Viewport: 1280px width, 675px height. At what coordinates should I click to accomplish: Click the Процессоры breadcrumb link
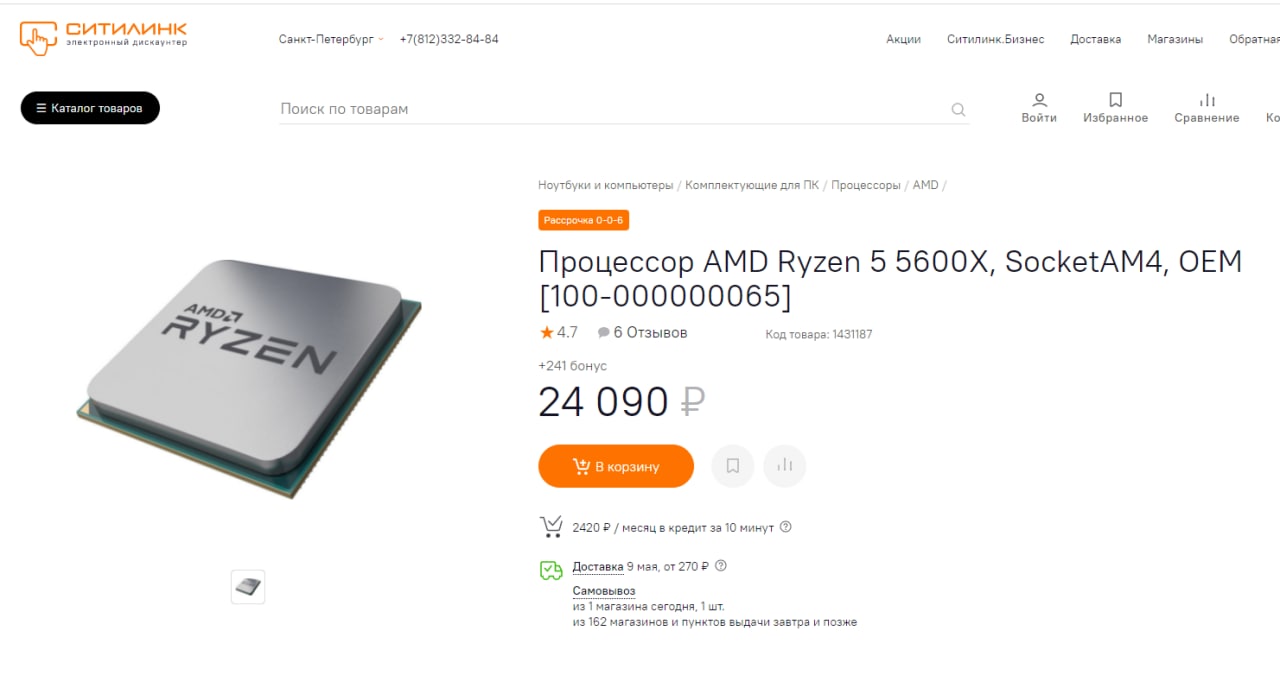click(x=866, y=185)
